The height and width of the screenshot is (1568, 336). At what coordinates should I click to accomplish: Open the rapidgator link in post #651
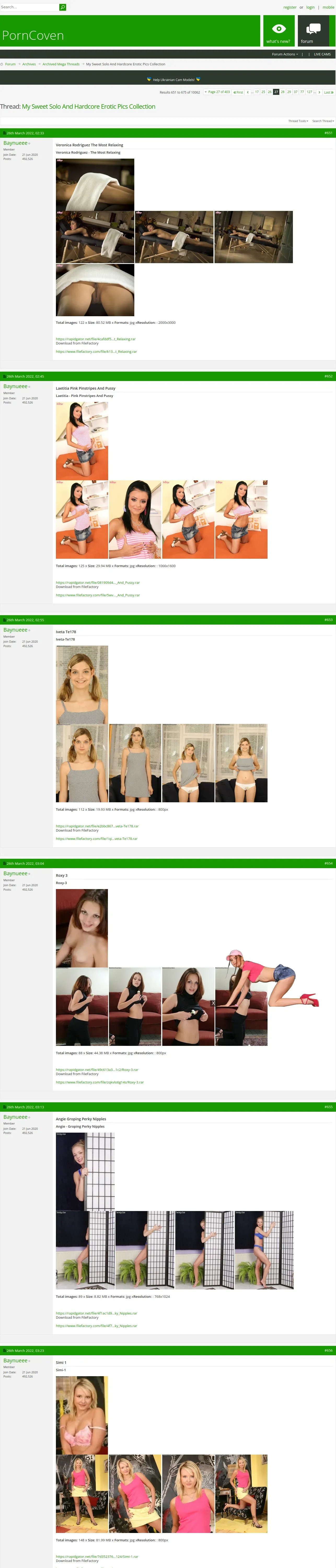(96, 339)
